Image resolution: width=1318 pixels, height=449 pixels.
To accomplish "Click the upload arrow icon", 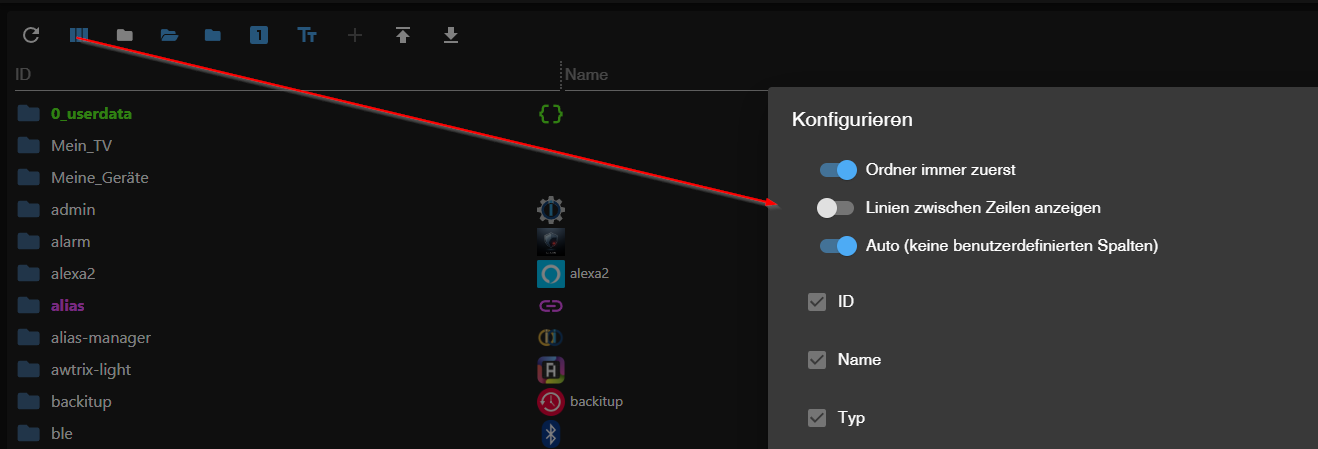I will pos(403,36).
